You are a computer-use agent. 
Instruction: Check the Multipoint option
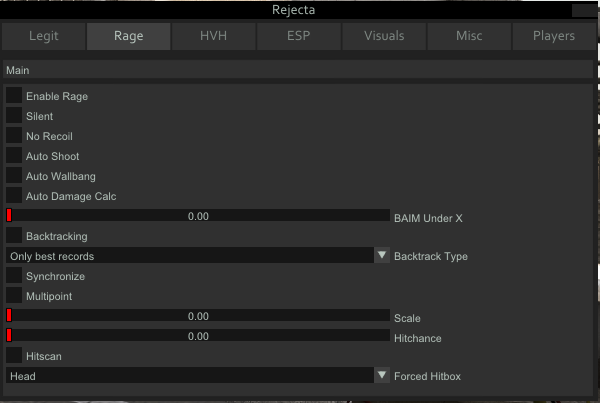click(14, 296)
